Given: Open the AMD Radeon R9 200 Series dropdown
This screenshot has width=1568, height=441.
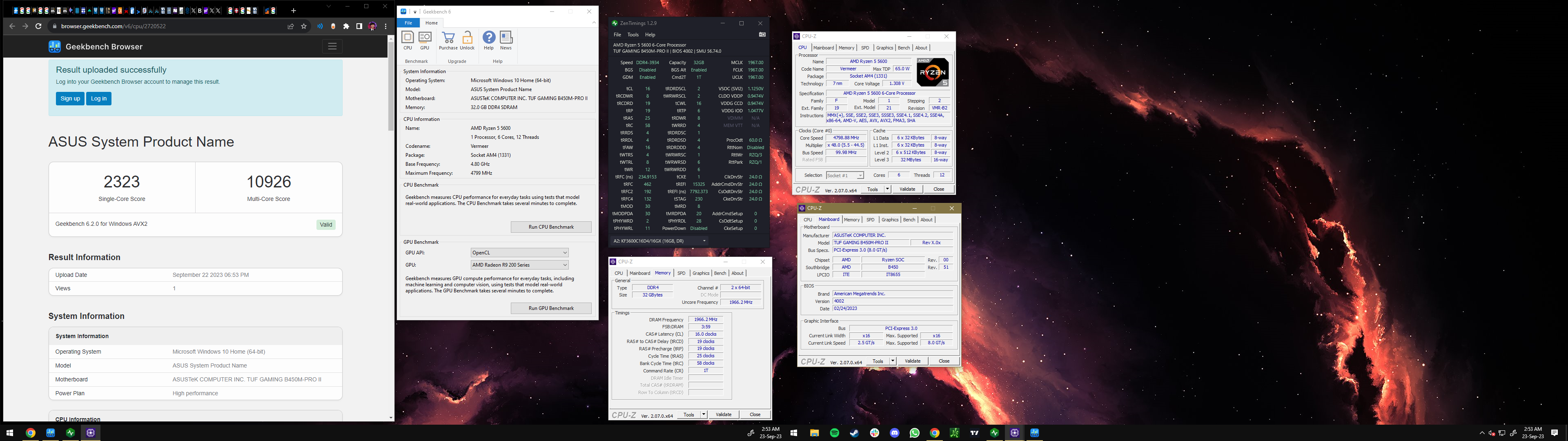Looking at the screenshot, I should coord(520,265).
